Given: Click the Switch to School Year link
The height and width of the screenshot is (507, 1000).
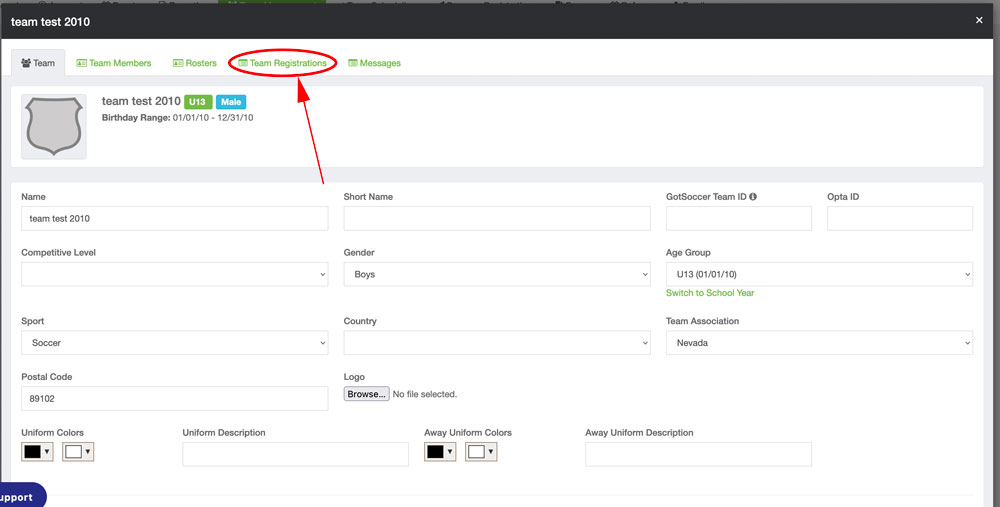Looking at the screenshot, I should (710, 293).
